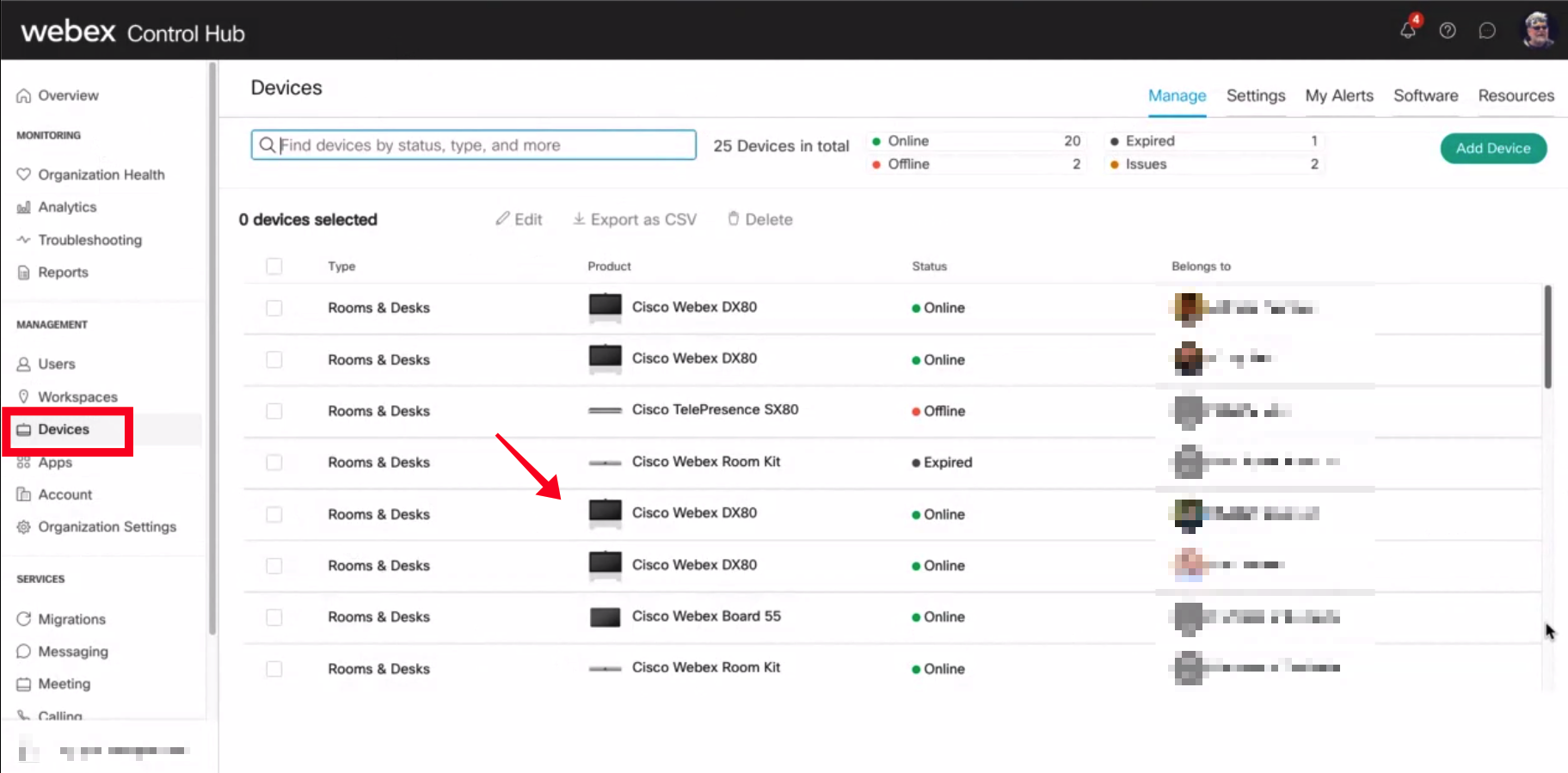This screenshot has width=1568, height=773.
Task: Open the help question mark icon
Action: pos(1448,31)
